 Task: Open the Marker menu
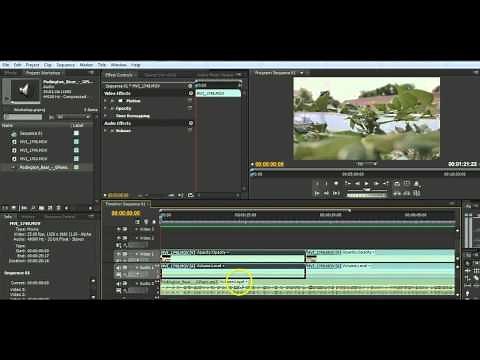[x=86, y=65]
